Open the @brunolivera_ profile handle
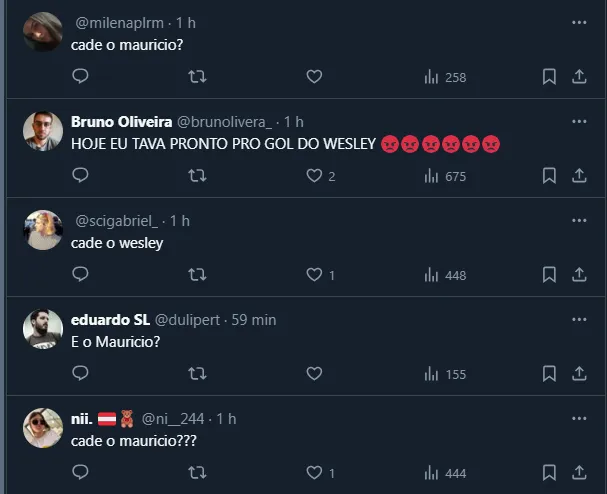 pyautogui.click(x=224, y=122)
